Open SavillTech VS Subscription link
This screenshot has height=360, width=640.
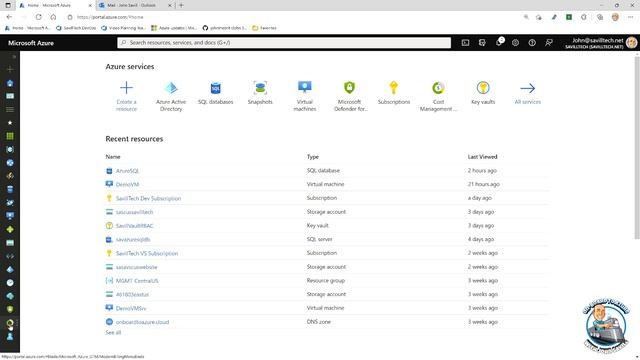point(147,253)
